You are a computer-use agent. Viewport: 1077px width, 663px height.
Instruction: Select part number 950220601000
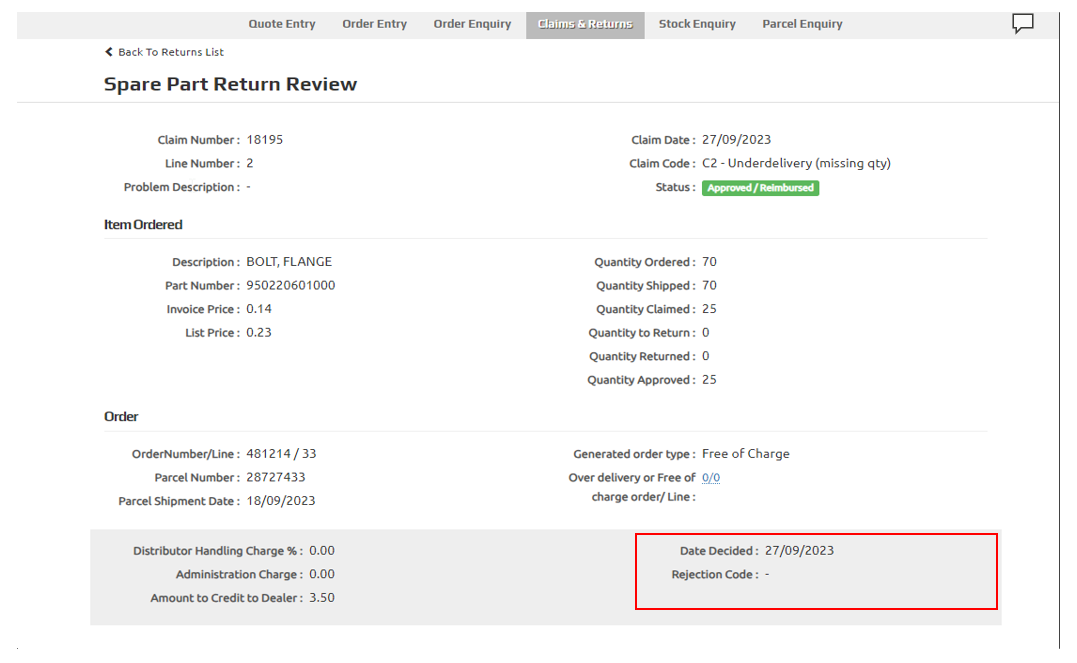pyautogui.click(x=291, y=285)
